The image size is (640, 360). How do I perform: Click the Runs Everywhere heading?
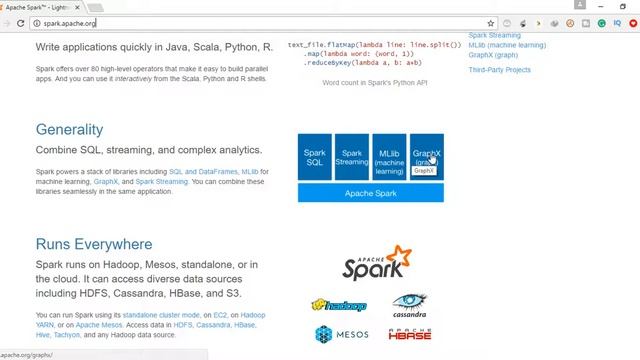(x=94, y=244)
